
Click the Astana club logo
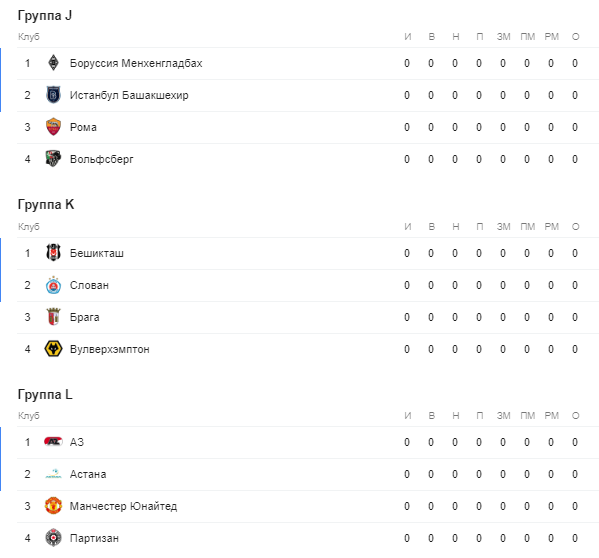tap(53, 474)
